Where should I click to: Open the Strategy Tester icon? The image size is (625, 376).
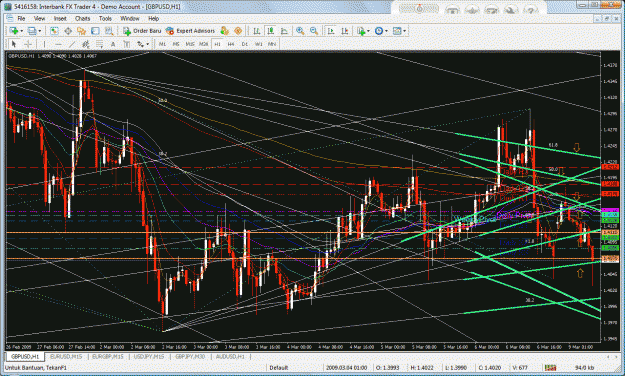point(109,31)
